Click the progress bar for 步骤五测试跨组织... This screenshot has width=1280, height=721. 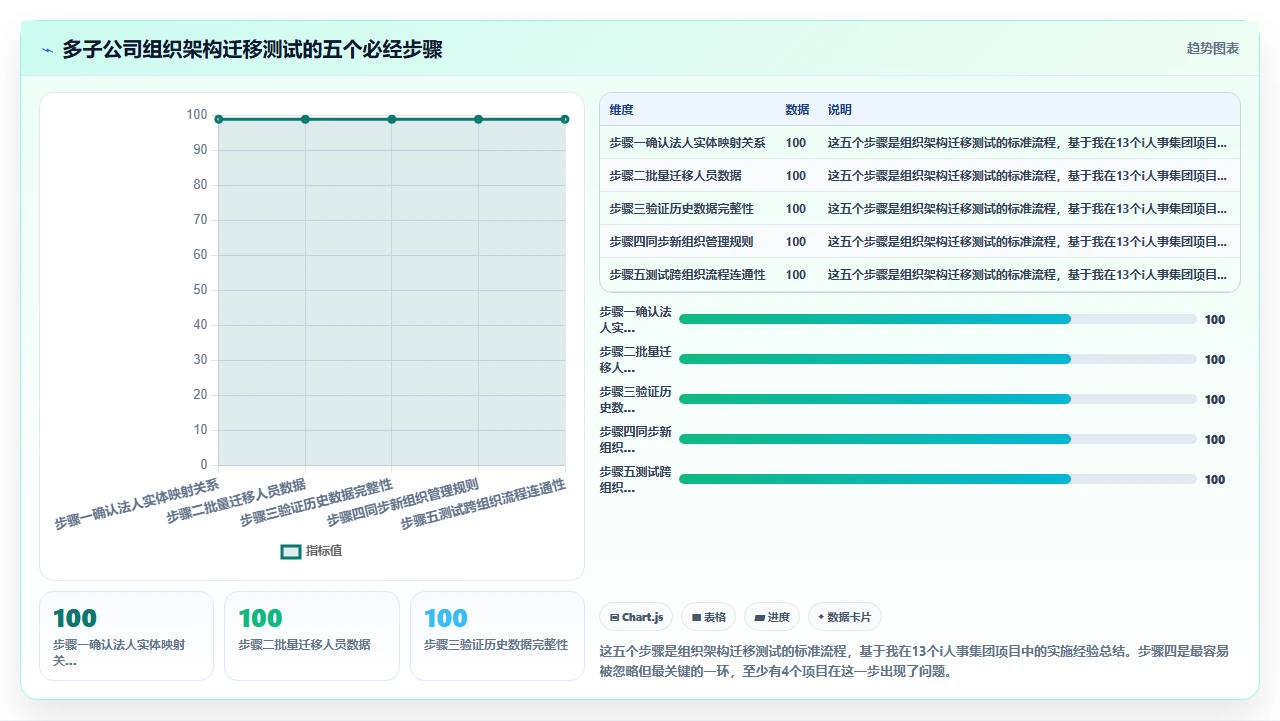(937, 479)
